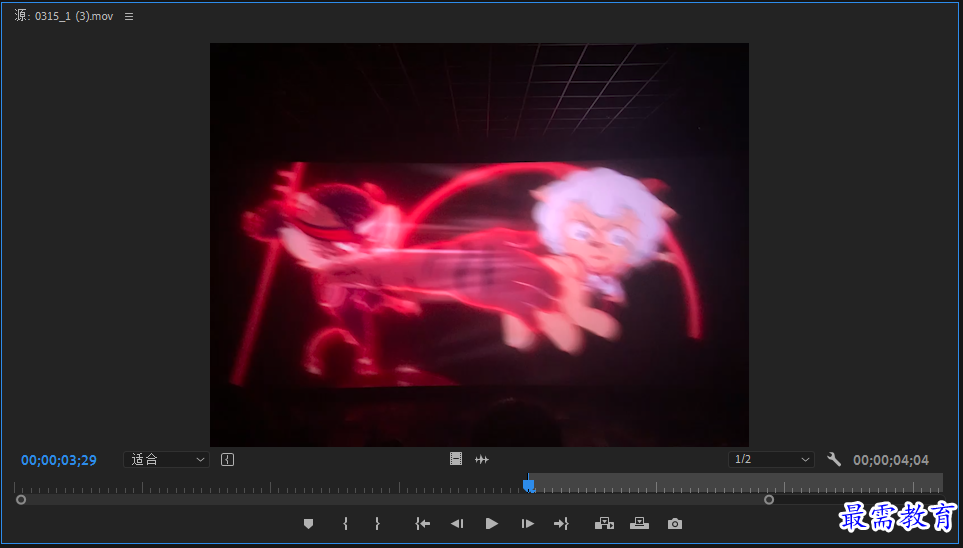Viewport: 963px width, 548px height.
Task: Click the left zoom scroll bar handle
Action: [x=21, y=500]
